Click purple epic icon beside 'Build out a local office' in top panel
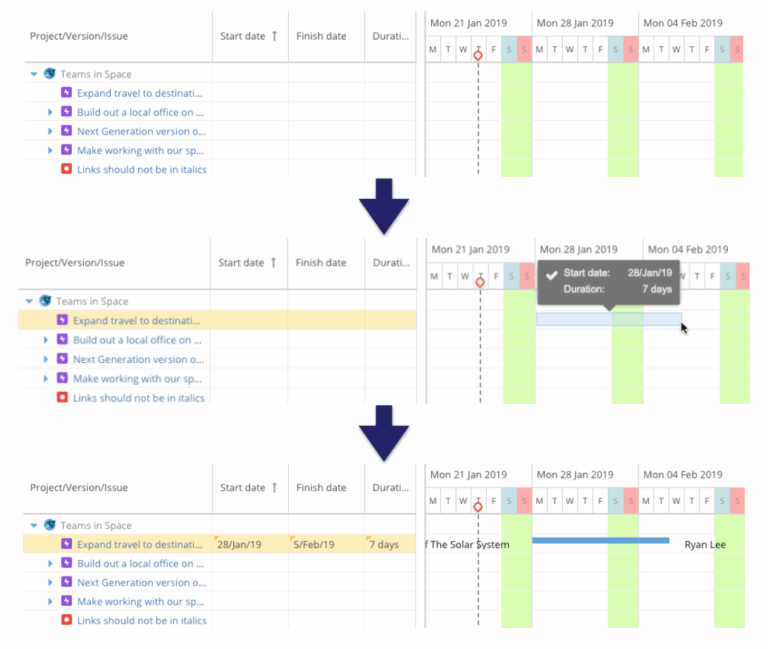Screen dimensions: 768x649 coord(66,112)
